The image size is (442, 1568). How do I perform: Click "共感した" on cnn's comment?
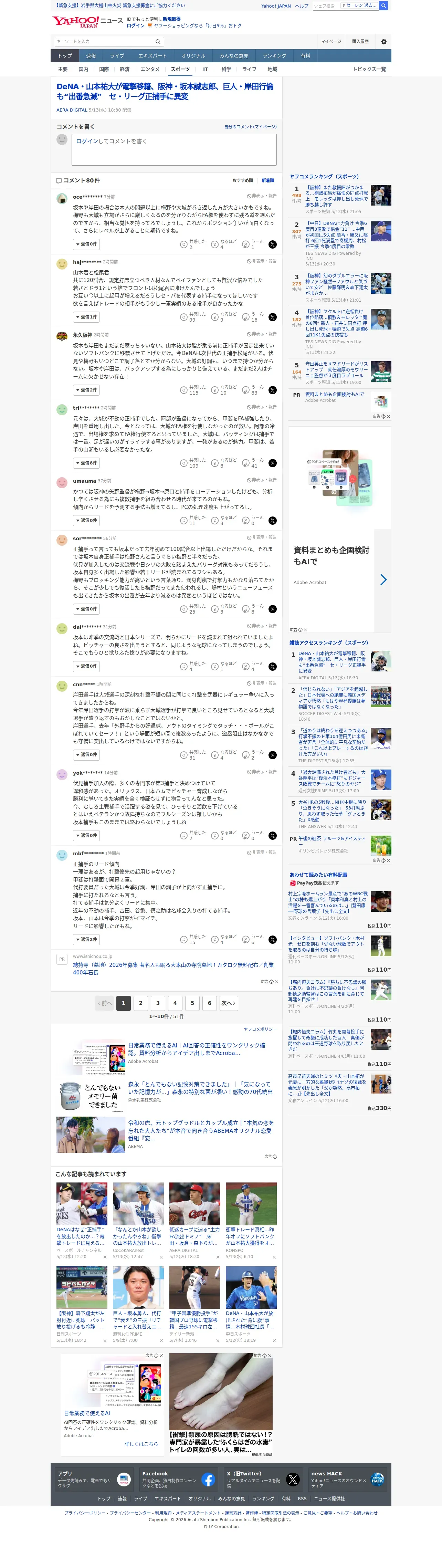pos(193,755)
